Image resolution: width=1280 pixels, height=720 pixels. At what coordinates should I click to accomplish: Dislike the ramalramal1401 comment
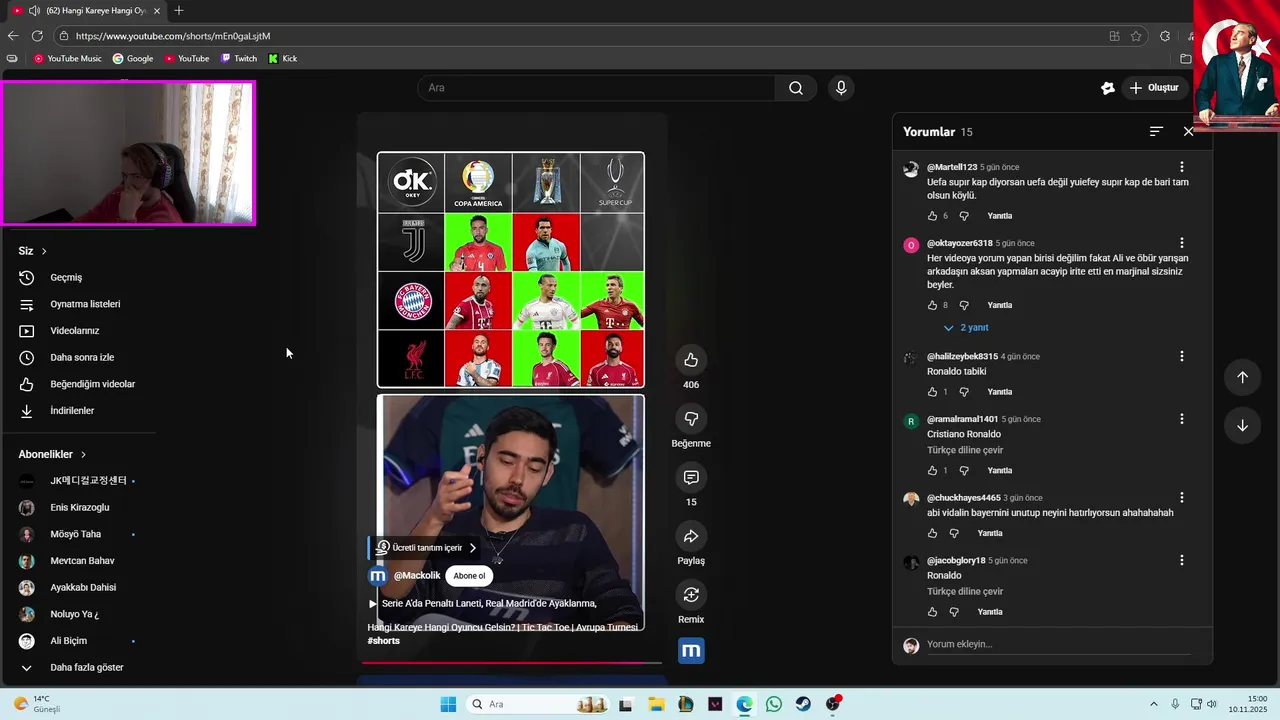coord(964,470)
